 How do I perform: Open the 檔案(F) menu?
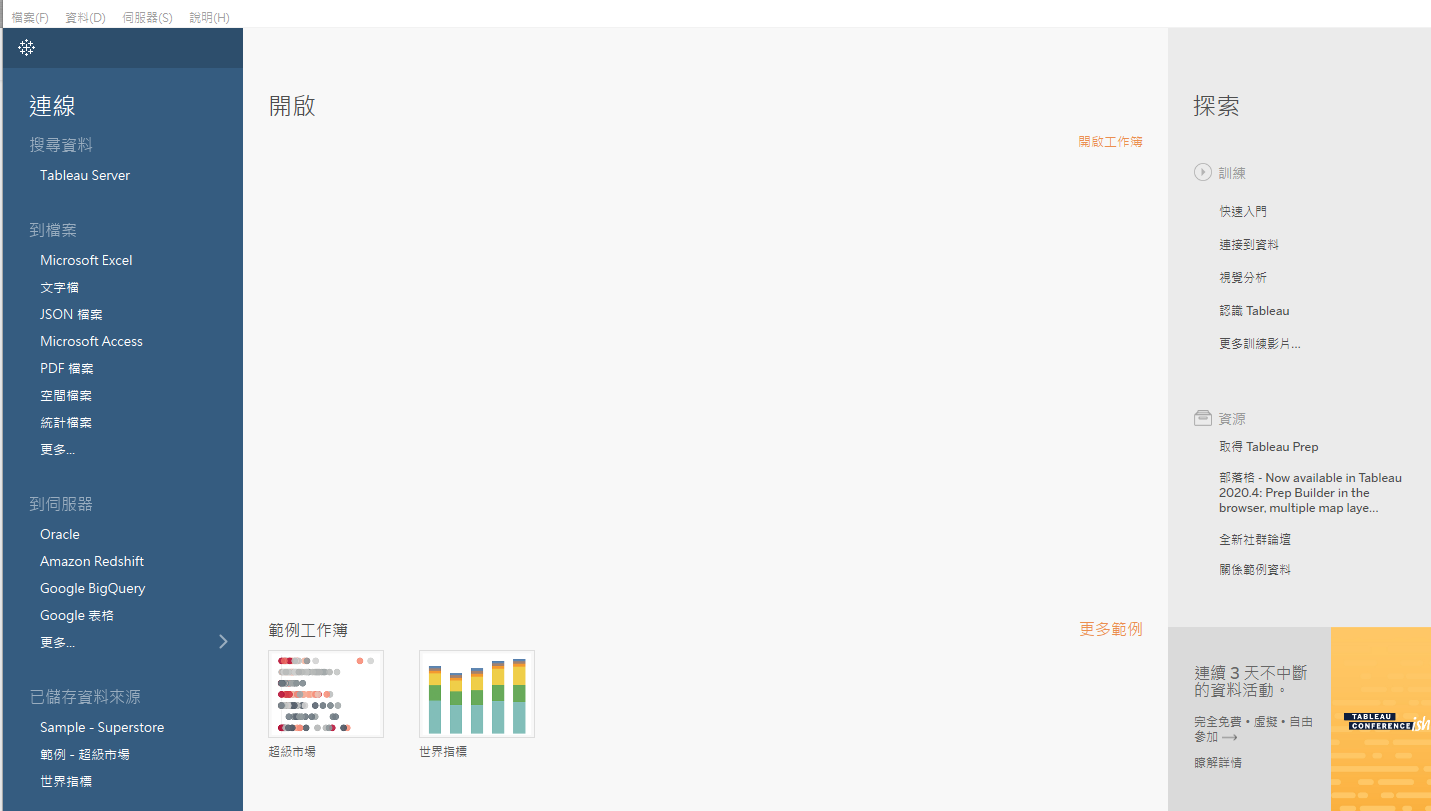click(x=30, y=18)
